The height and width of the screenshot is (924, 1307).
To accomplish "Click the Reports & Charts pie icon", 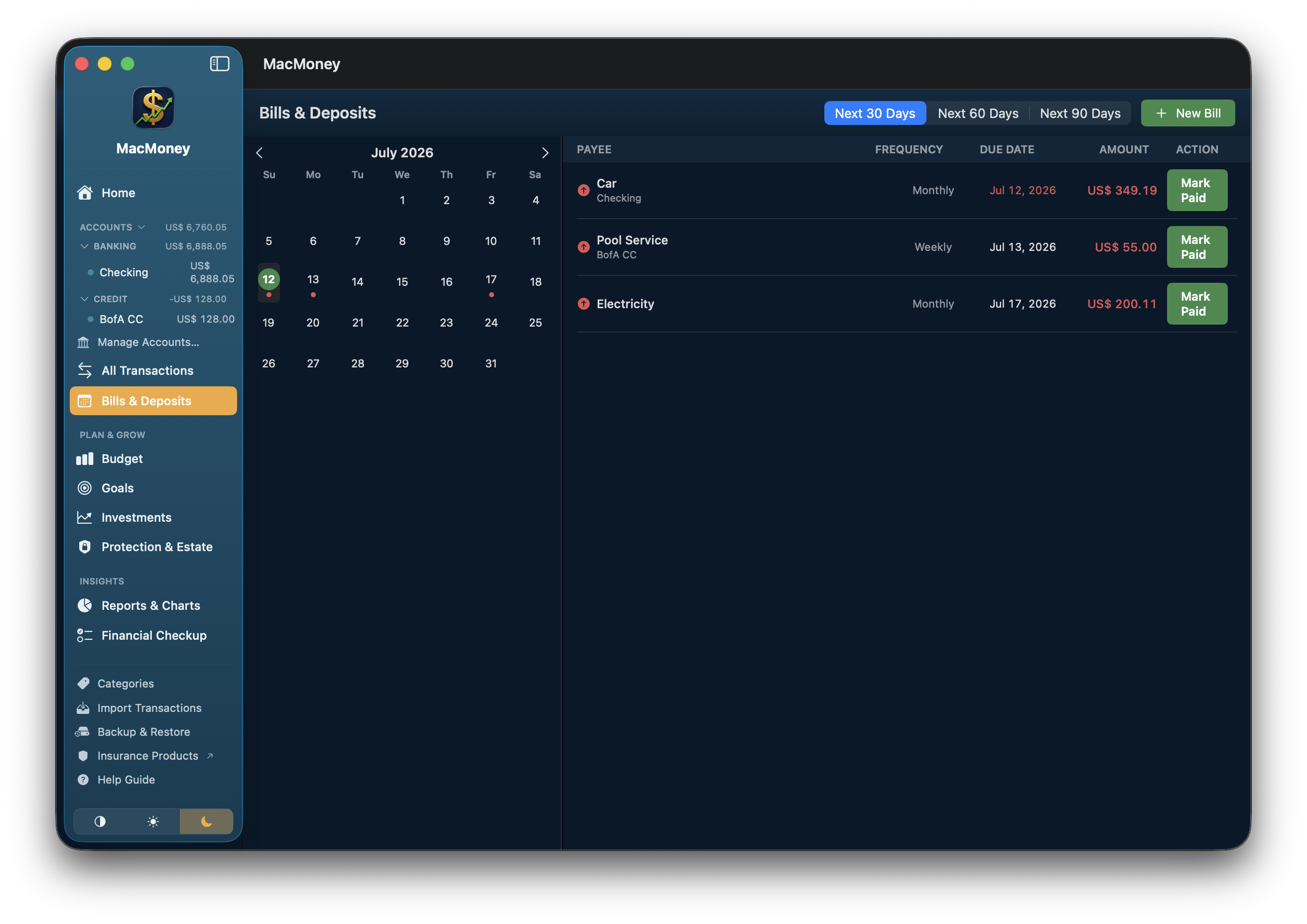I will [x=85, y=605].
